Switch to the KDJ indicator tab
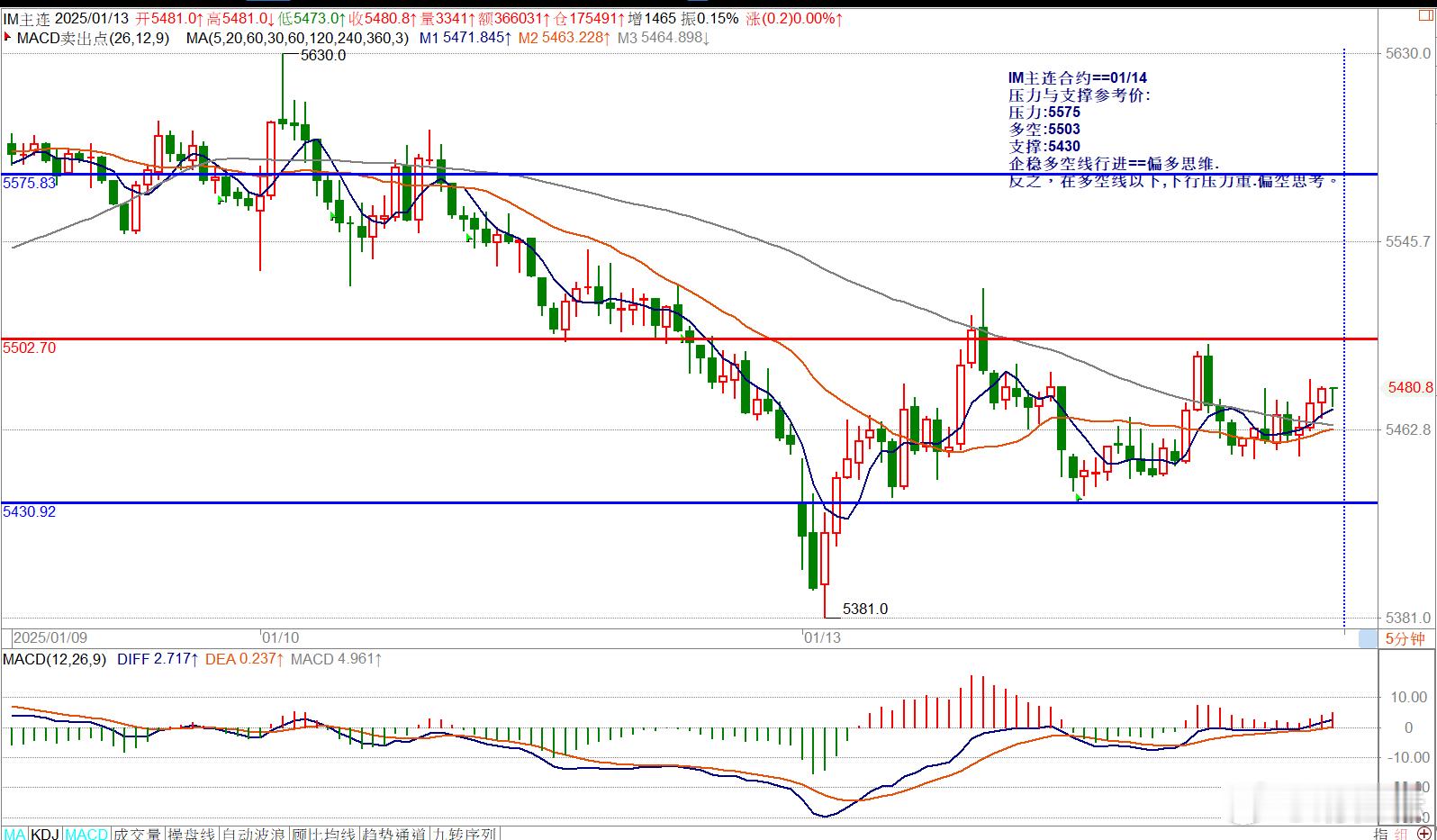This screenshot has width=1437, height=840. 46,834
